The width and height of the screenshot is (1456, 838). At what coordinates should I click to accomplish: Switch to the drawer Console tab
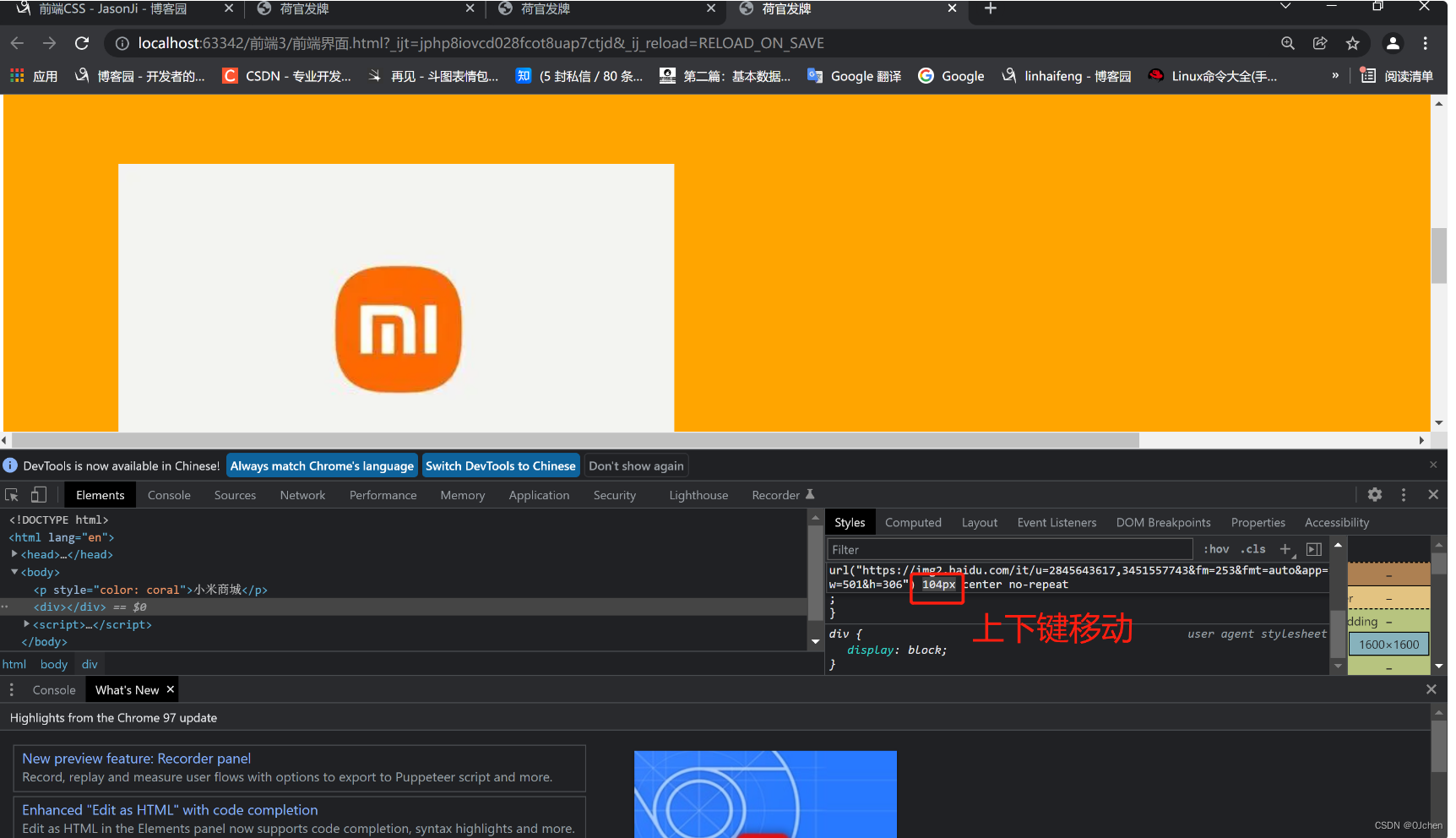click(54, 690)
